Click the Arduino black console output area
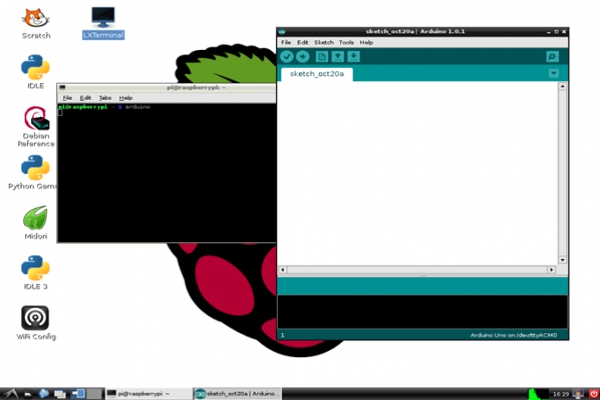 pyautogui.click(x=422, y=312)
